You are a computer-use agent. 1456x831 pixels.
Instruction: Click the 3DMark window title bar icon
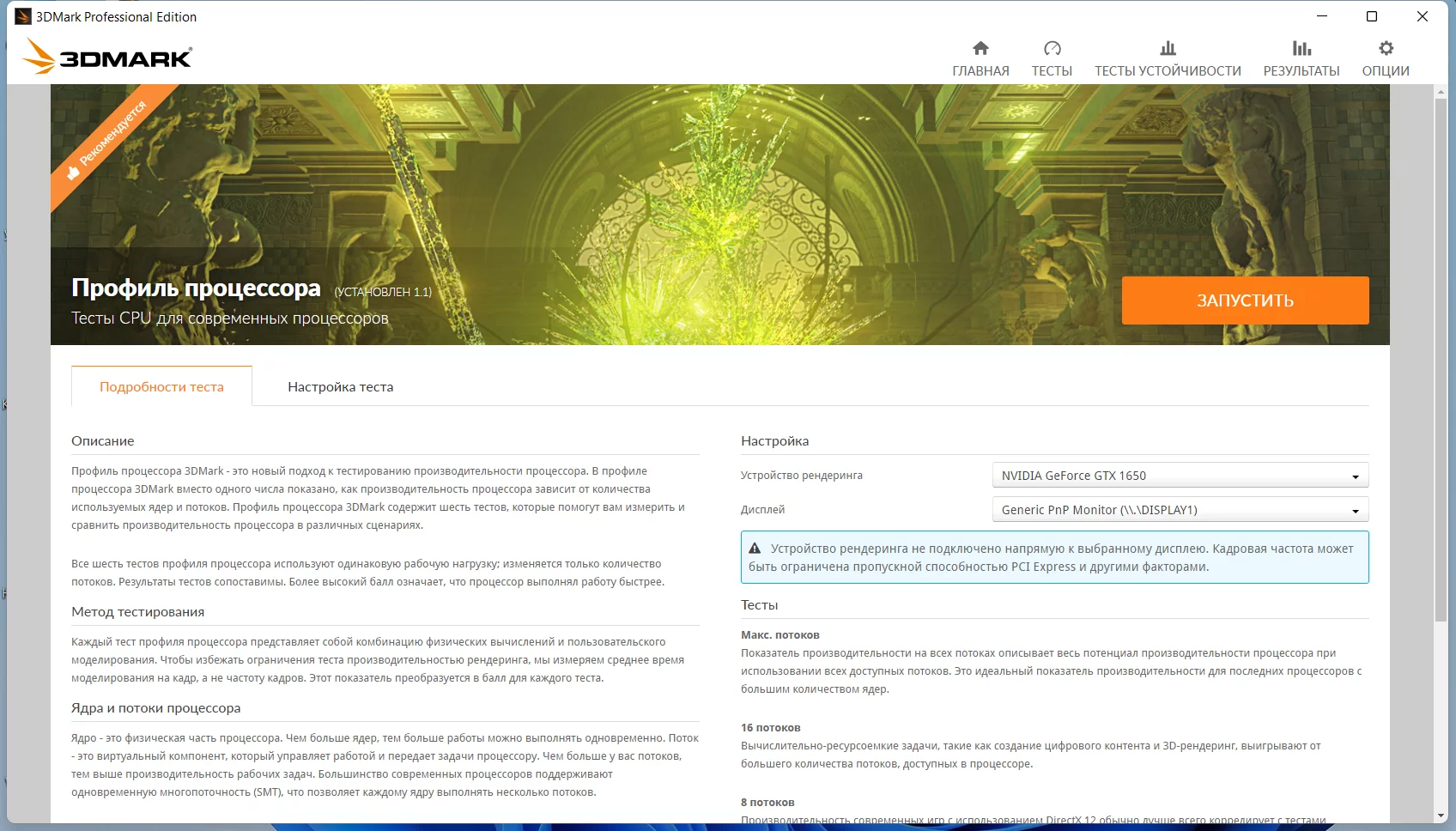tap(22, 16)
